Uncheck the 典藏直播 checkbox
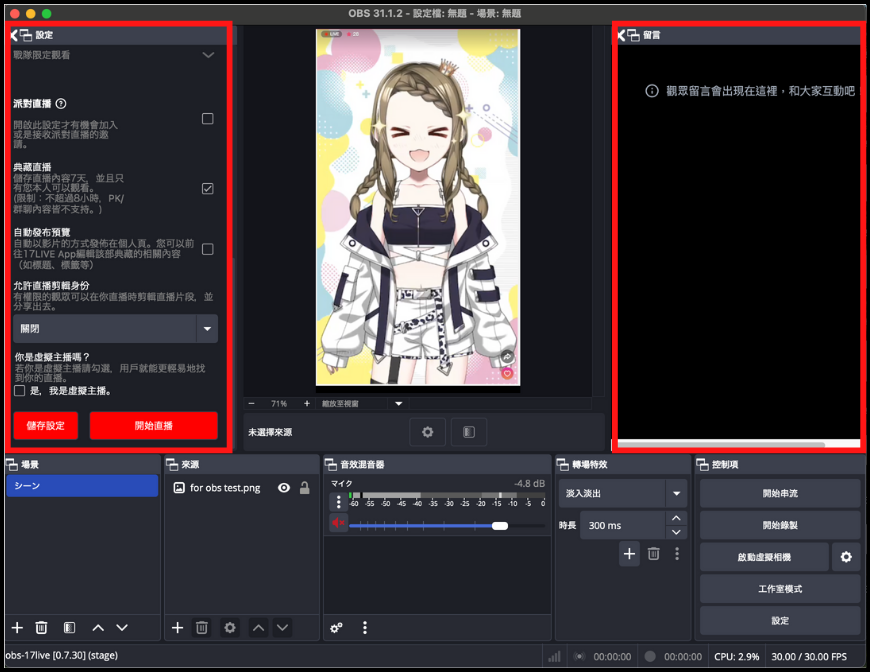Screen dimensions: 870x672 coord(207,189)
